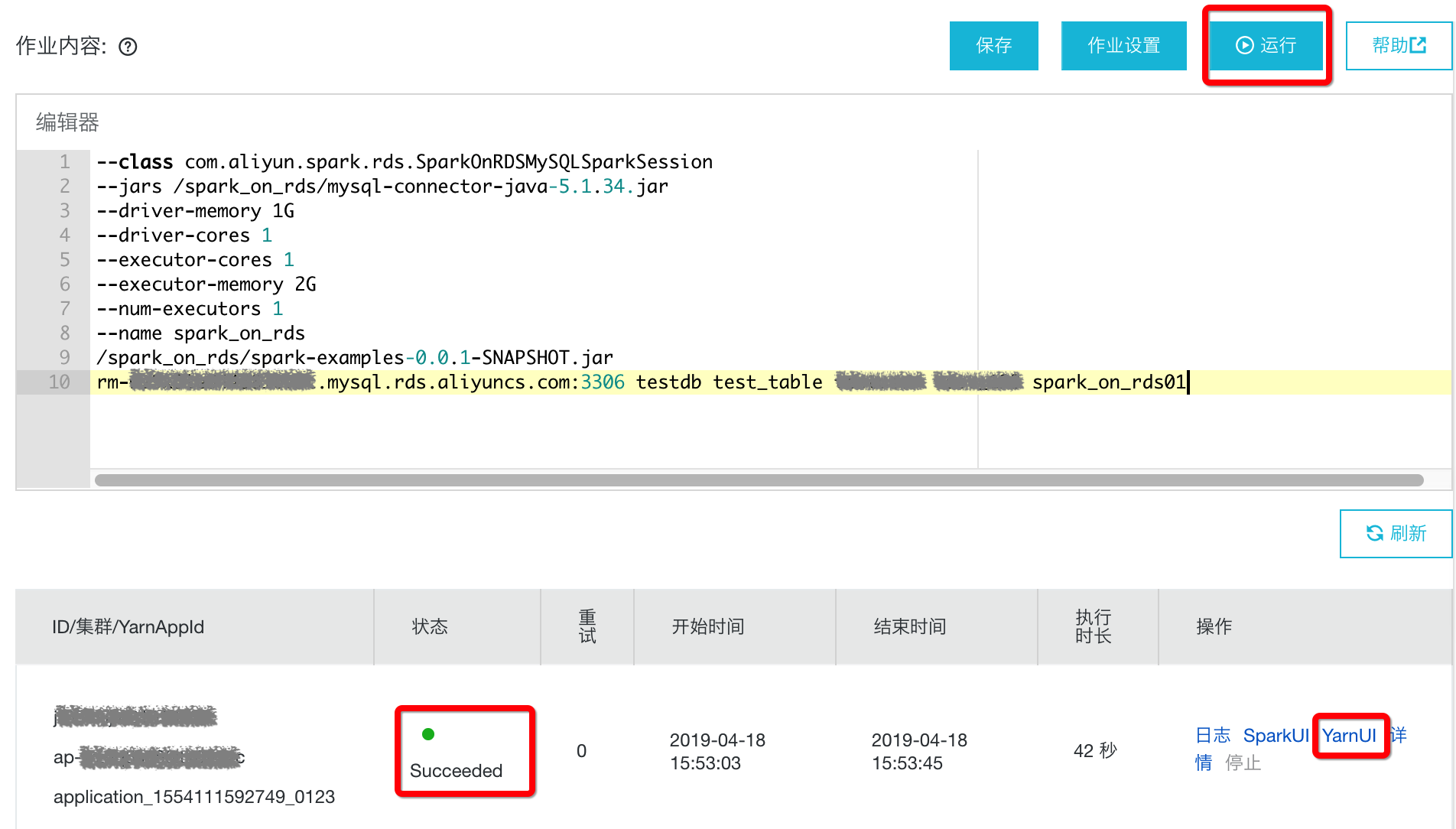The image size is (1456, 829).
Task: Click editor line 1 with --class
Action: [405, 162]
